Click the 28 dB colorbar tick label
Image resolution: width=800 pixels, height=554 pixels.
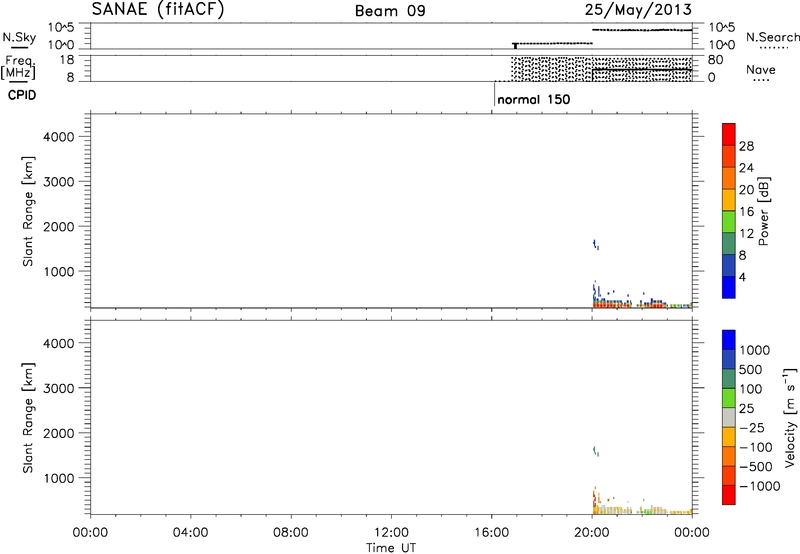[746, 146]
